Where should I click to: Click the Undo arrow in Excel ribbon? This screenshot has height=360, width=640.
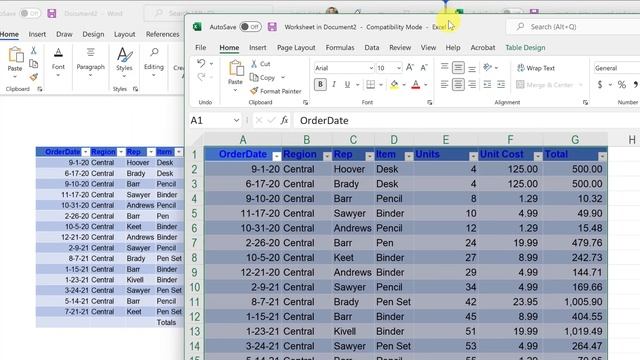(x=201, y=63)
